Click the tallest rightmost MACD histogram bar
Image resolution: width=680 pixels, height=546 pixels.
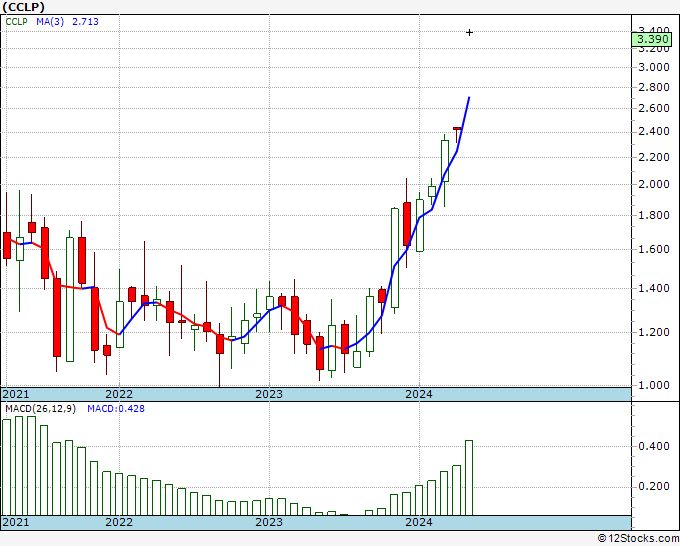pos(469,478)
